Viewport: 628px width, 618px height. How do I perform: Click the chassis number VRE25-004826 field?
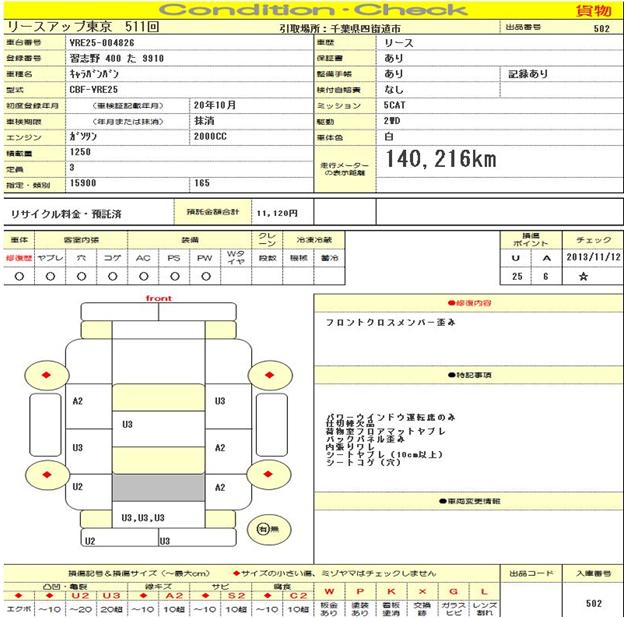click(x=105, y=43)
